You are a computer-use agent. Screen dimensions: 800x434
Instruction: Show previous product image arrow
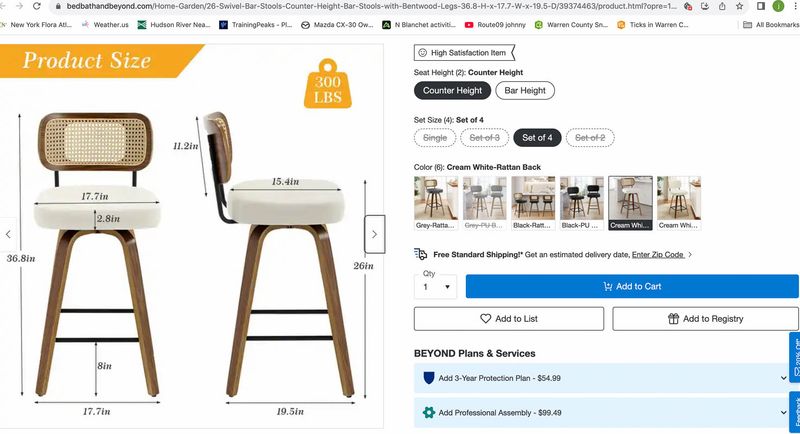[8, 234]
